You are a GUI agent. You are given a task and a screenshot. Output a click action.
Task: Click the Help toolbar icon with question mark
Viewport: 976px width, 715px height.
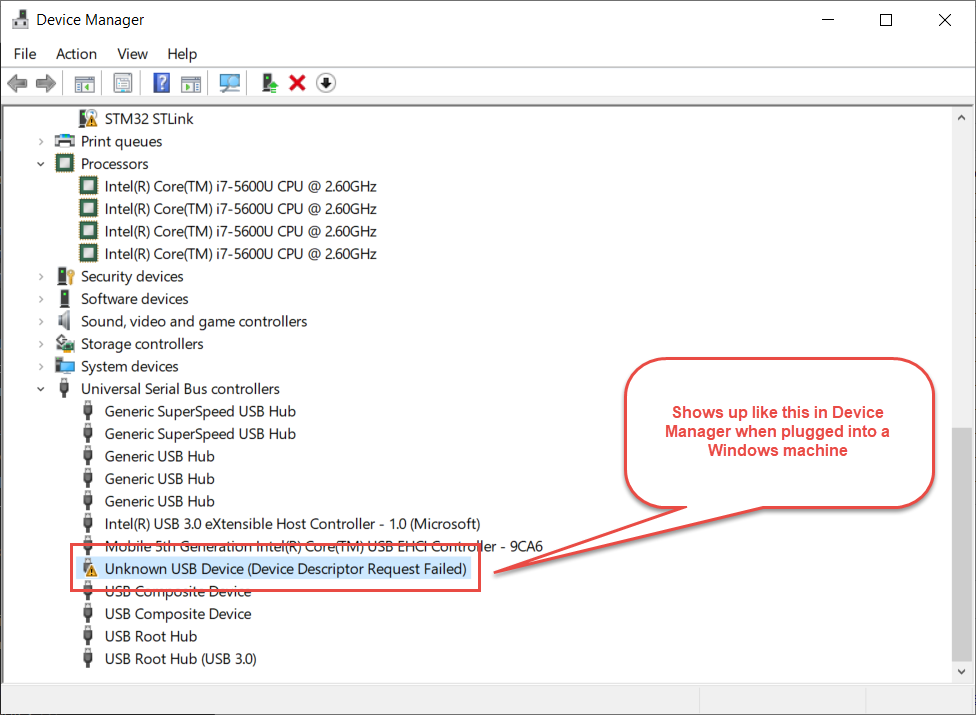(161, 83)
